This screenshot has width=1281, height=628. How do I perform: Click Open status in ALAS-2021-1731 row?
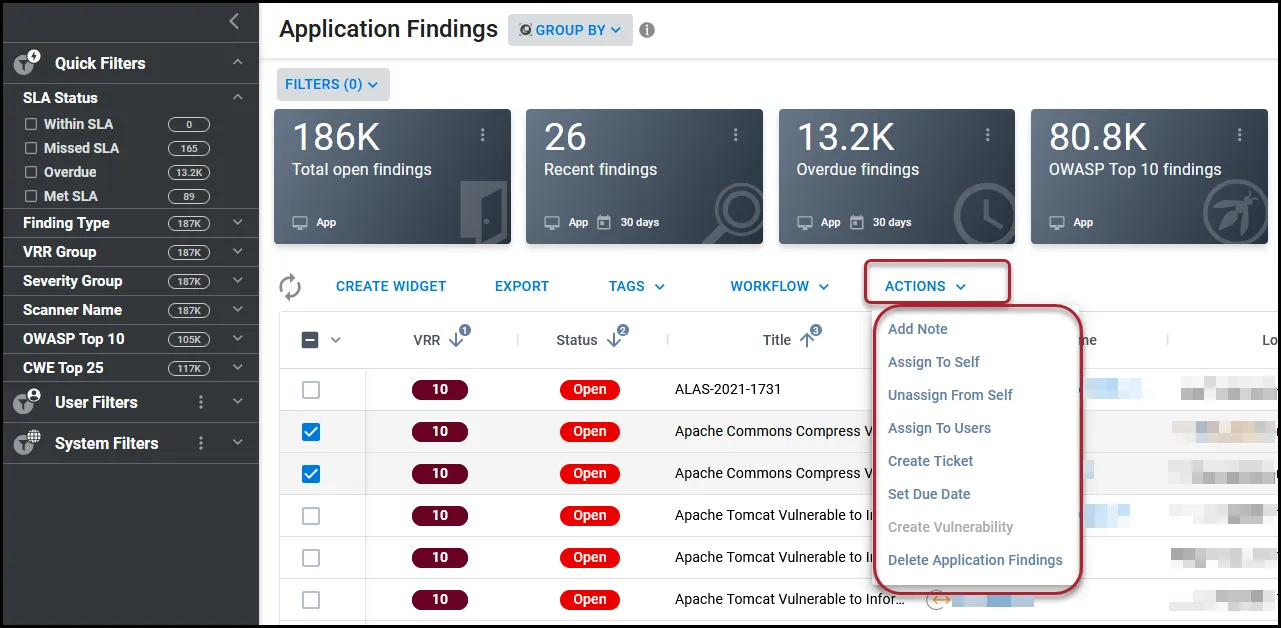590,390
